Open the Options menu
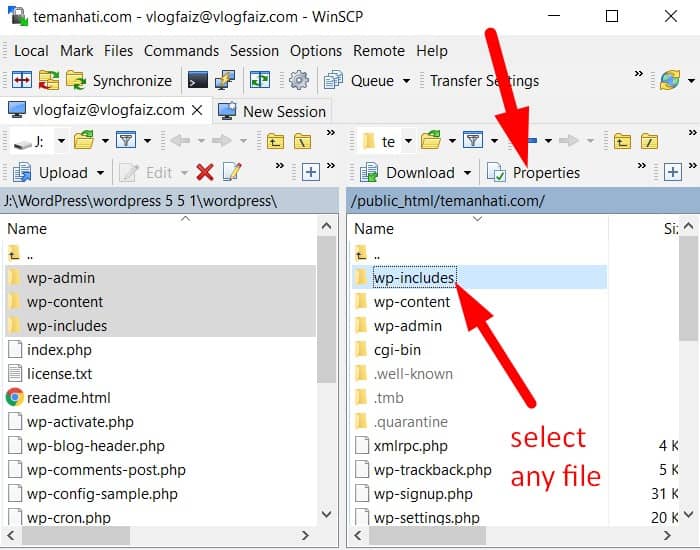 point(316,51)
